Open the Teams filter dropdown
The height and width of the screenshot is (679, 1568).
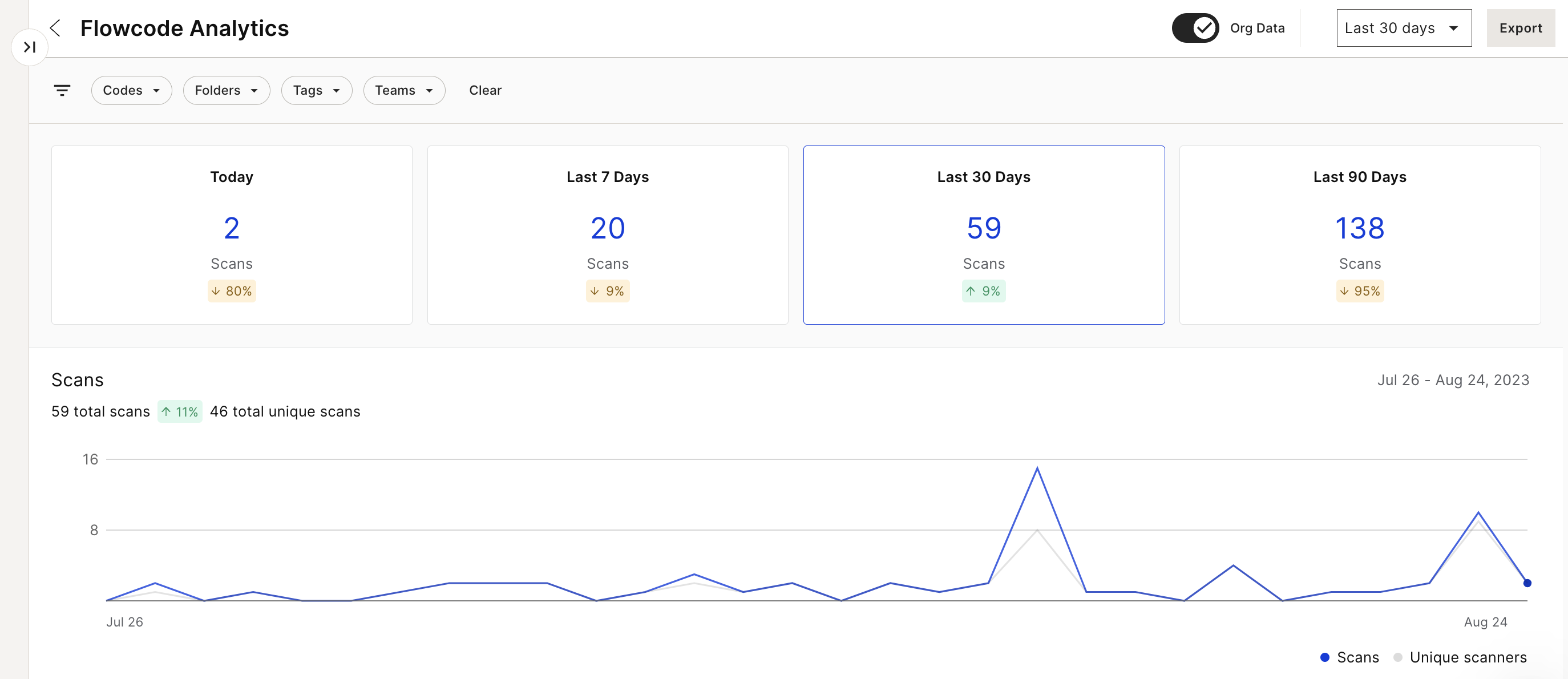[404, 91]
